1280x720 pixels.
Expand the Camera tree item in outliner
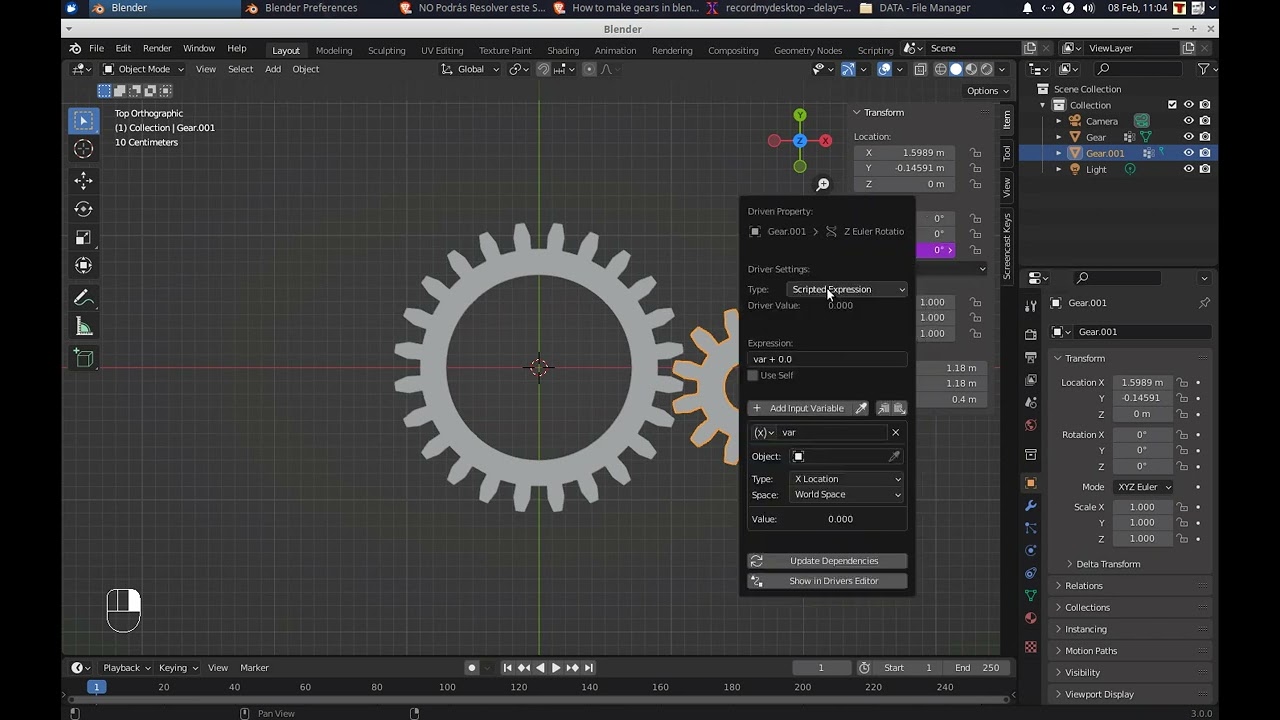coord(1059,121)
